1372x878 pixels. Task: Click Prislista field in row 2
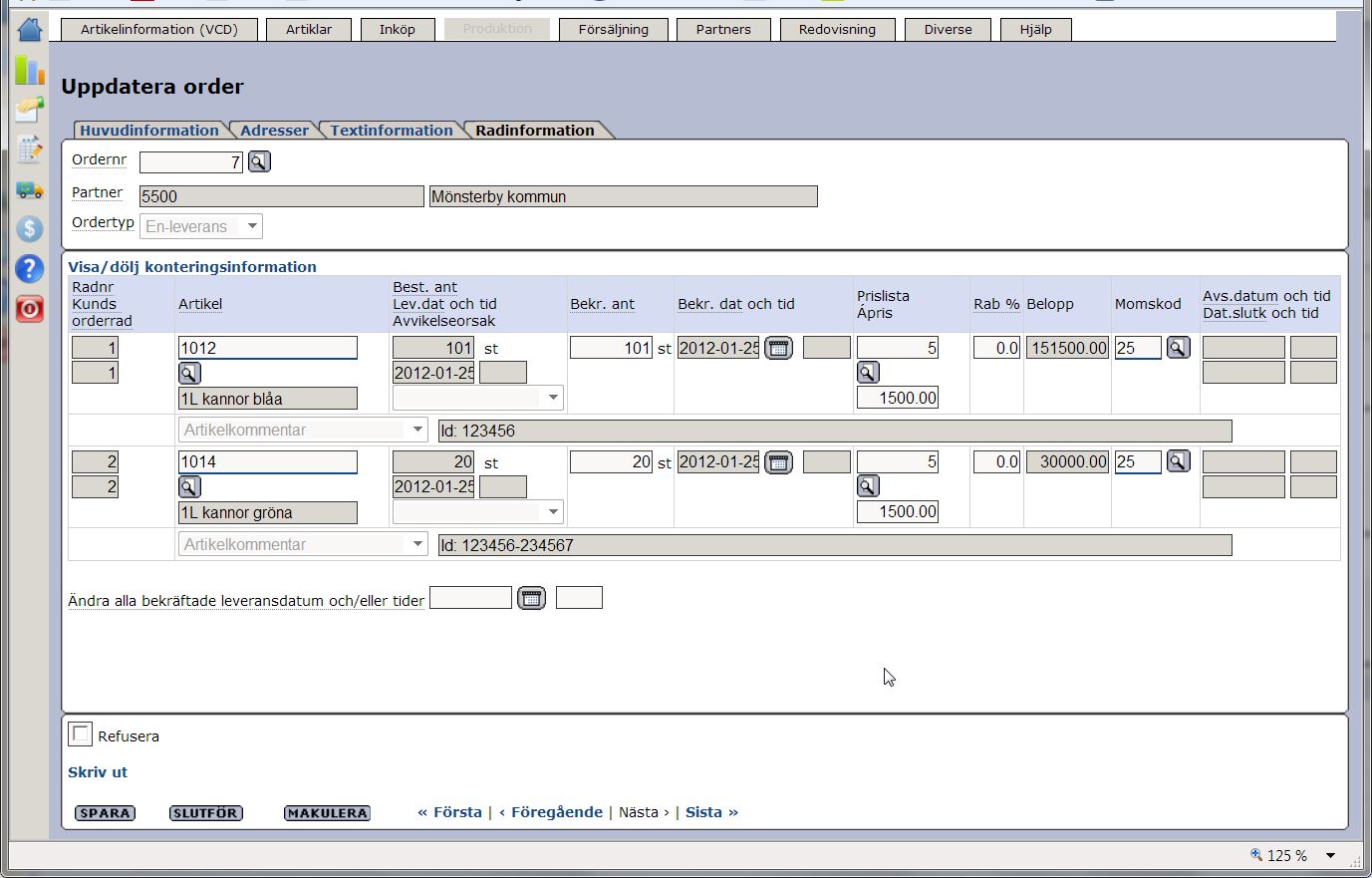(x=898, y=461)
